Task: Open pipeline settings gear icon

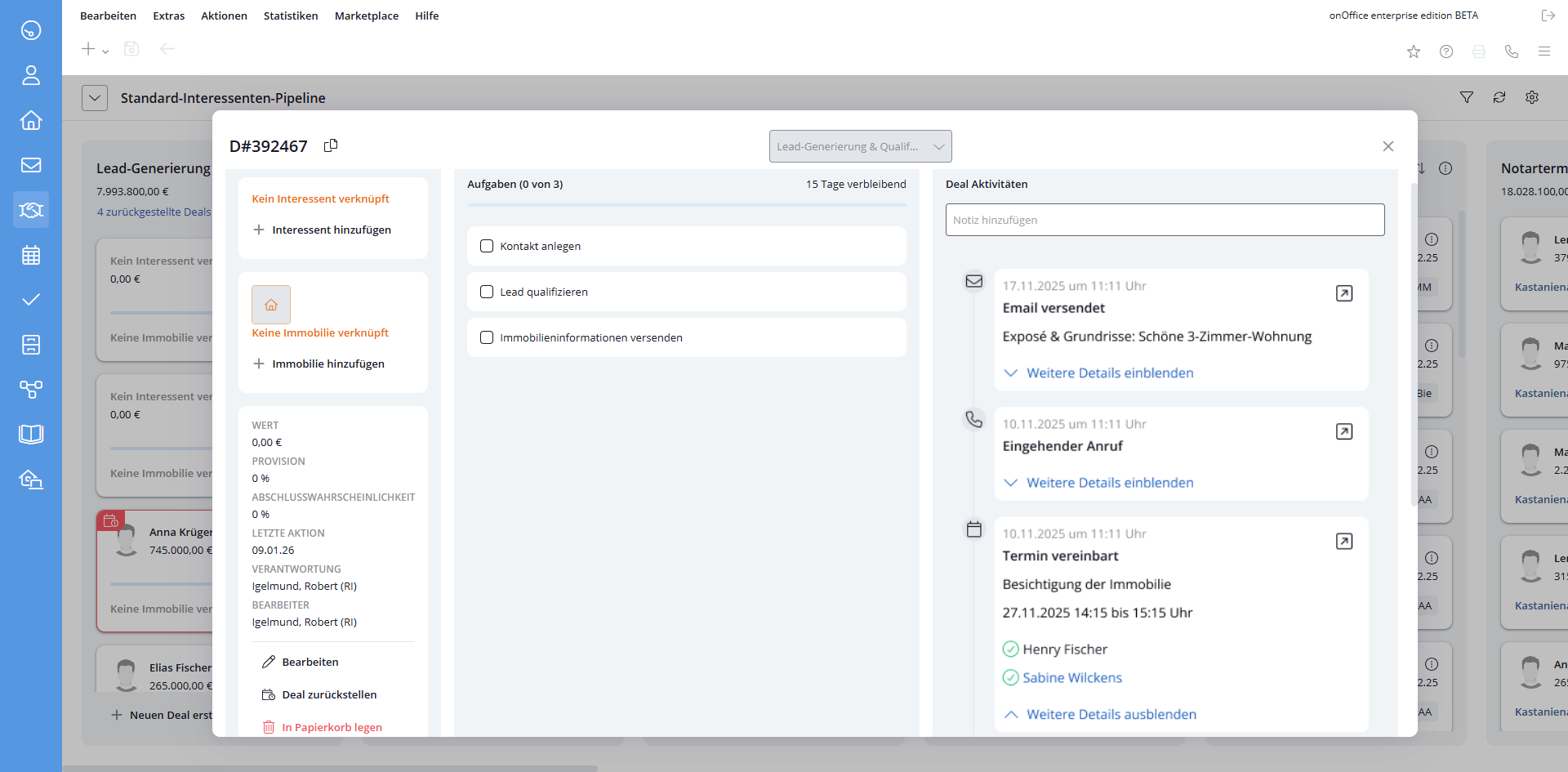Action: coord(1532,97)
